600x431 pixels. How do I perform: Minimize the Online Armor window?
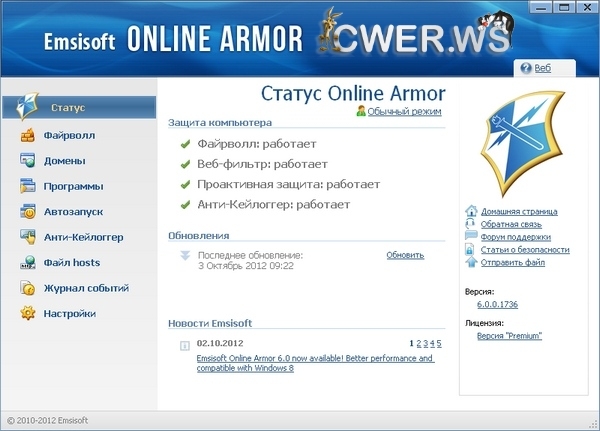(x=541, y=7)
